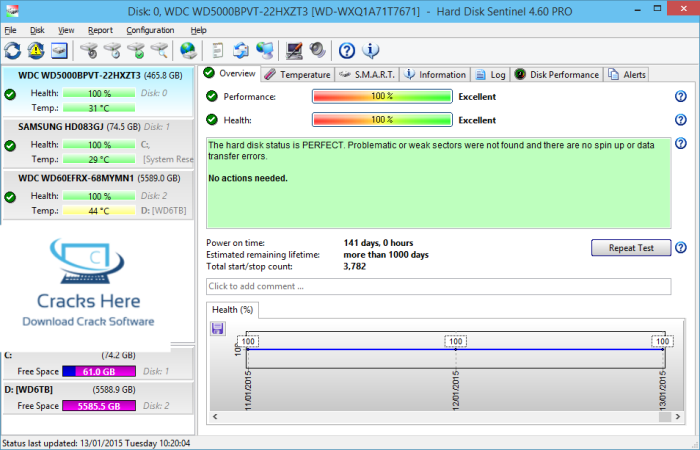This screenshot has height=450, width=700.
Task: Switch to the Overview tab
Action: point(229,73)
